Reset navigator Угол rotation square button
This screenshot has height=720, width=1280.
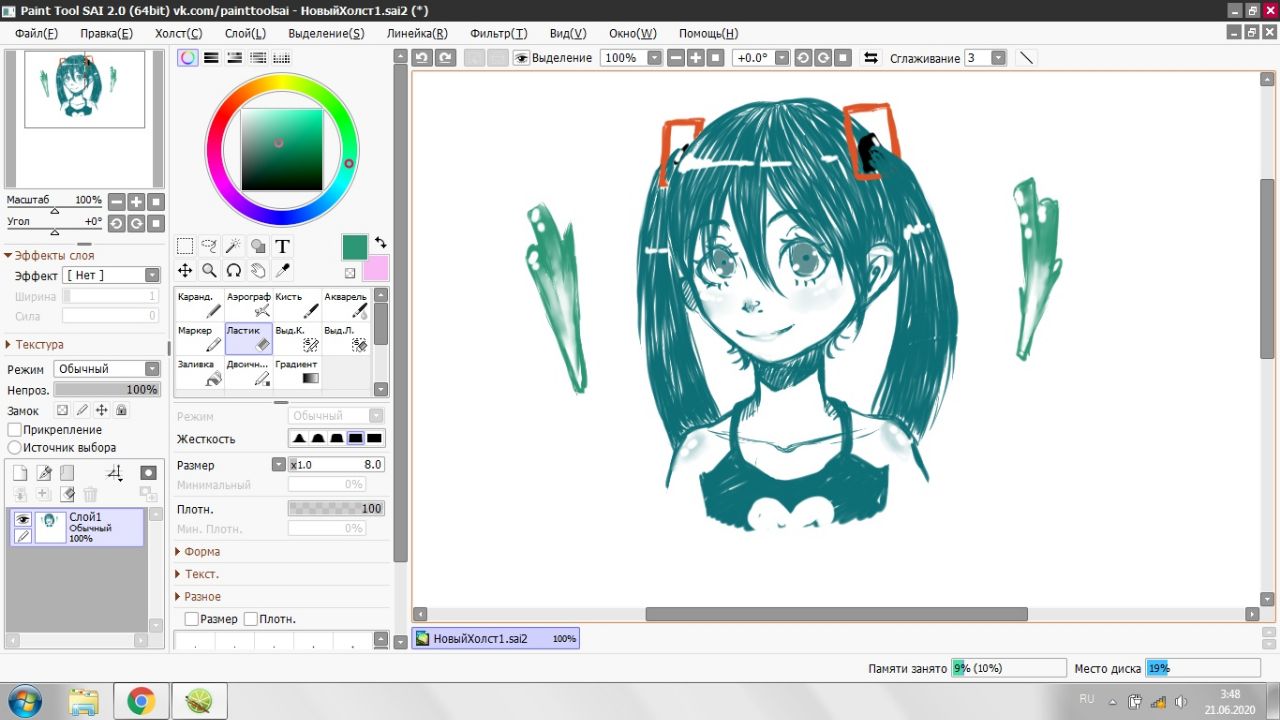(156, 223)
